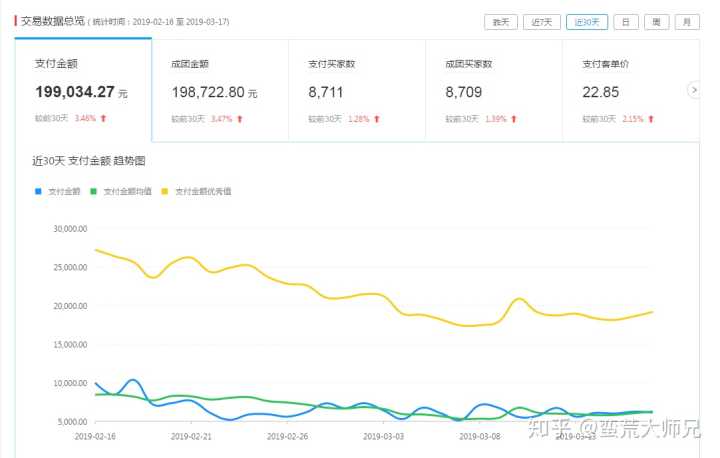Toggle the blue 支付金额 legend series

click(x=60, y=190)
